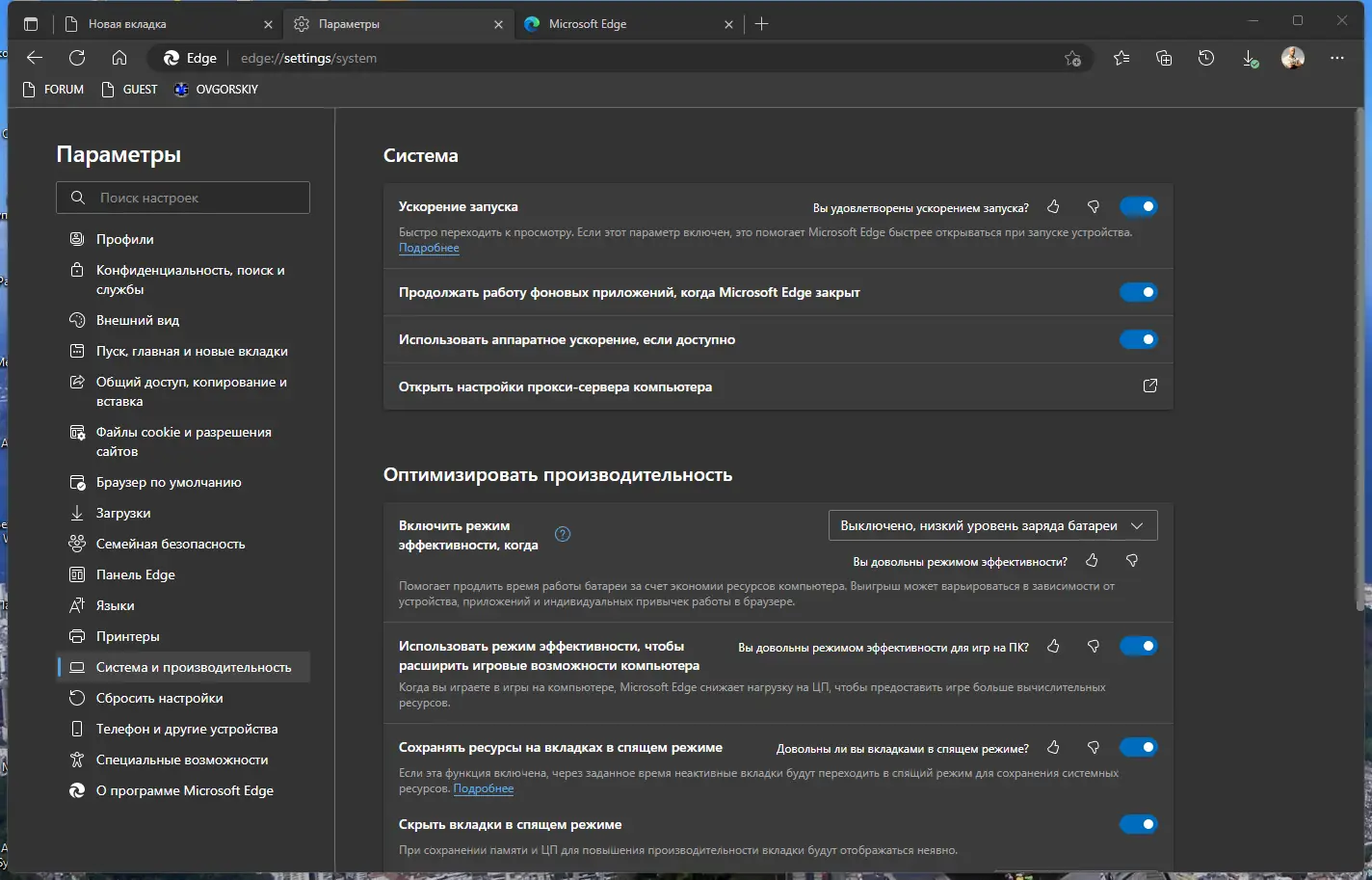The height and width of the screenshot is (880, 1372).
Task: Open efficiency mode dropdown Выключено, низкий уровень
Action: pos(992,525)
